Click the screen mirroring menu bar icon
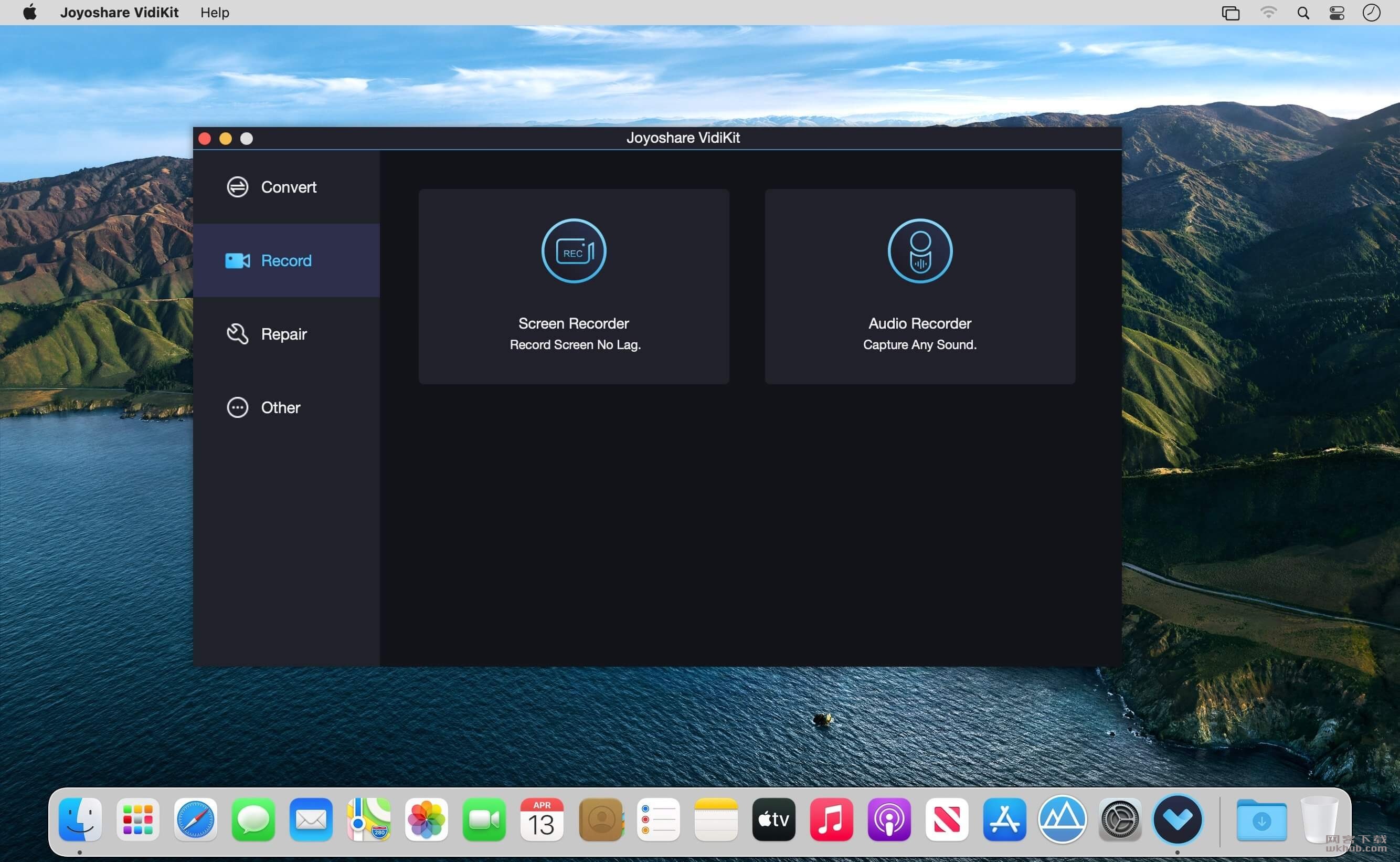This screenshot has width=1400, height=862. click(x=1231, y=13)
